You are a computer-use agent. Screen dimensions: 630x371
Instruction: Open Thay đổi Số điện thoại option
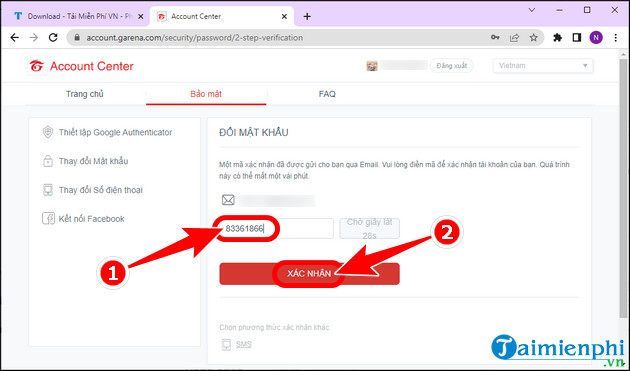tap(100, 190)
